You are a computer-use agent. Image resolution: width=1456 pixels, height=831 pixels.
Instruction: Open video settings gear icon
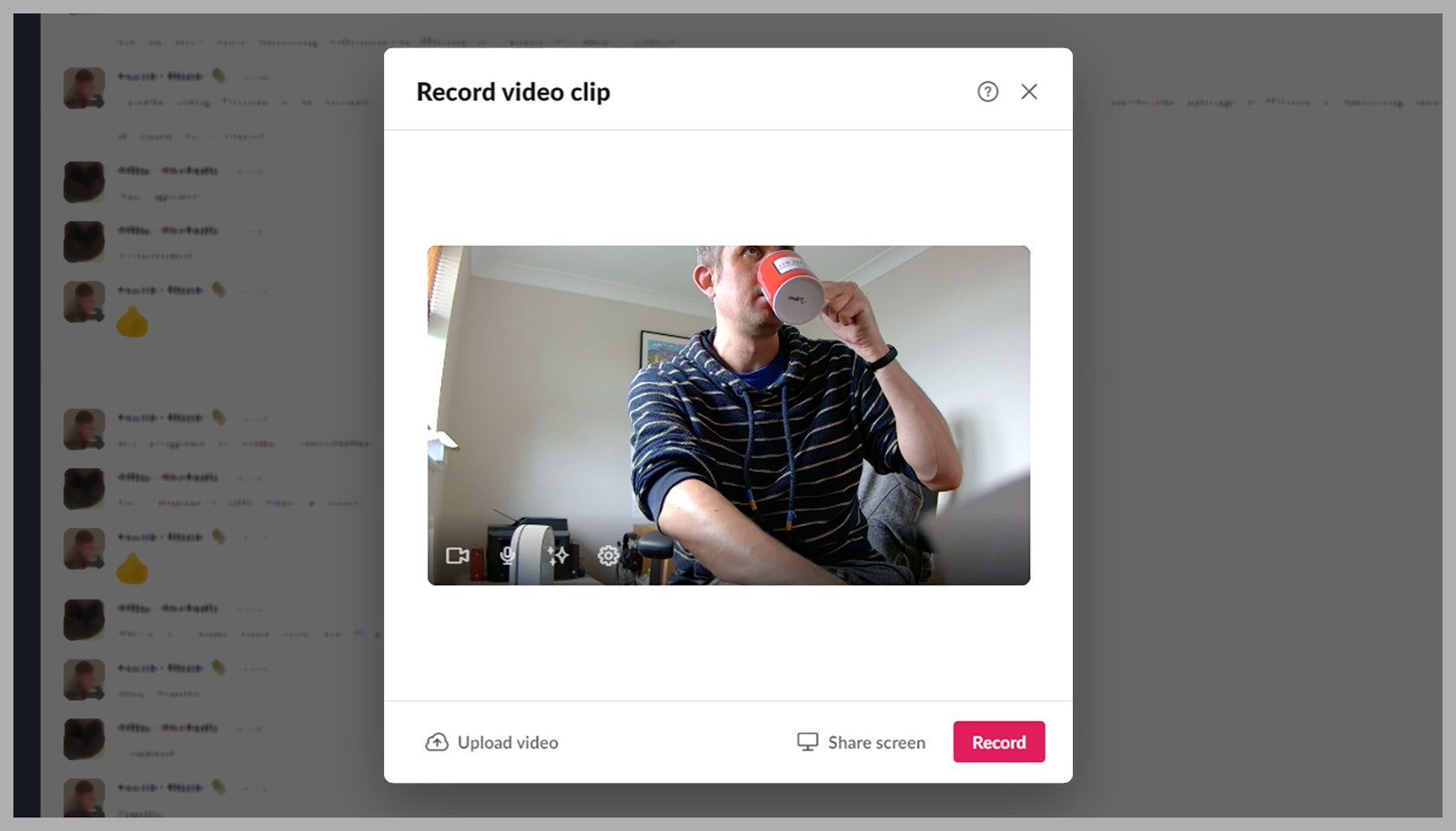click(x=608, y=555)
